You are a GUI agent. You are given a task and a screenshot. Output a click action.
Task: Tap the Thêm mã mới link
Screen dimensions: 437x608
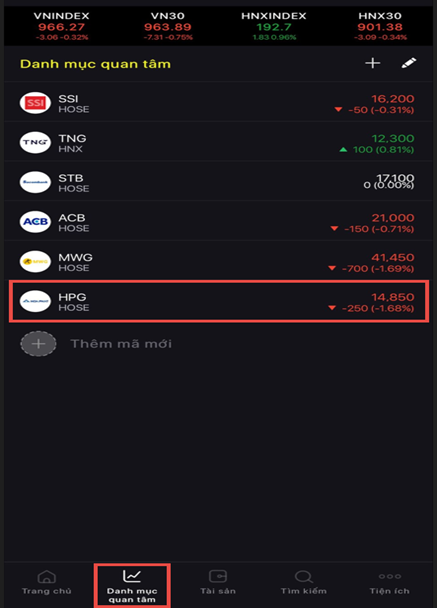[x=121, y=344]
